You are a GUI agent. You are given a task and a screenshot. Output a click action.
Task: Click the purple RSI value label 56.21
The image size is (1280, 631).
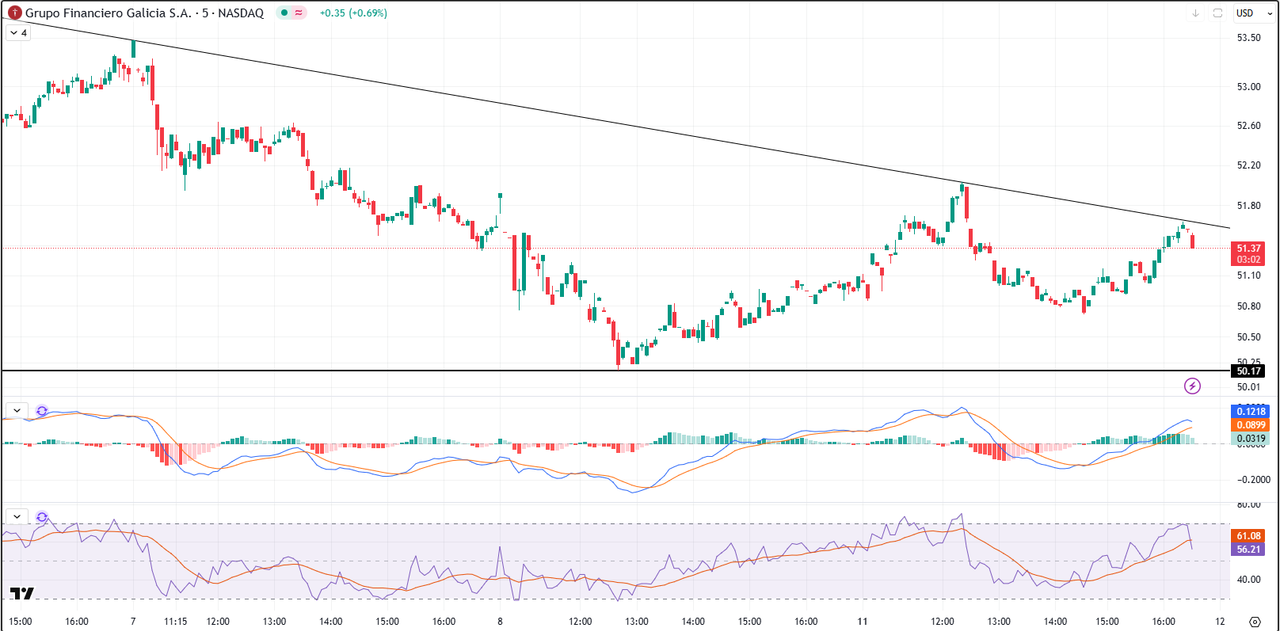coord(1250,549)
